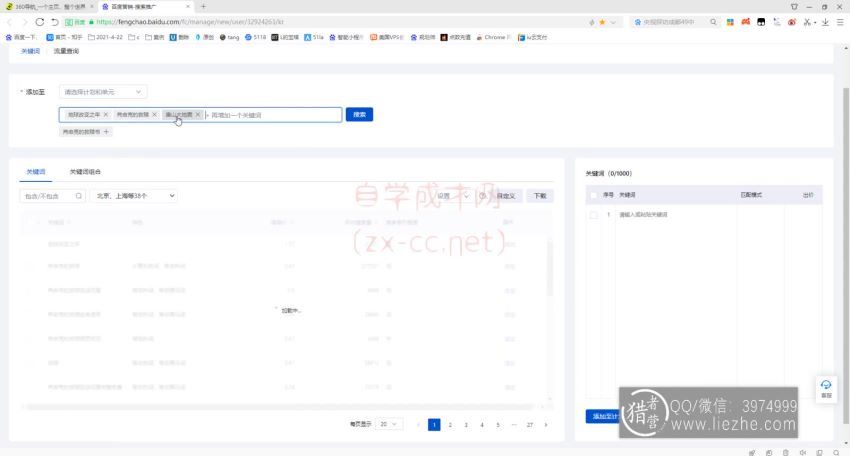
Task: Open the browser downloads arrow icon
Action: (825, 22)
